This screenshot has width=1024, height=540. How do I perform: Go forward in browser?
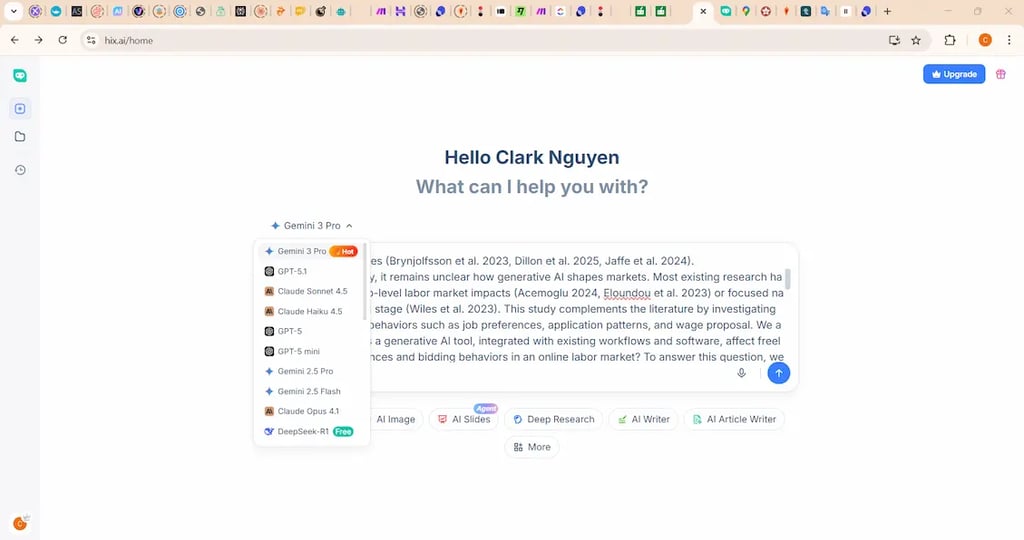pos(39,40)
